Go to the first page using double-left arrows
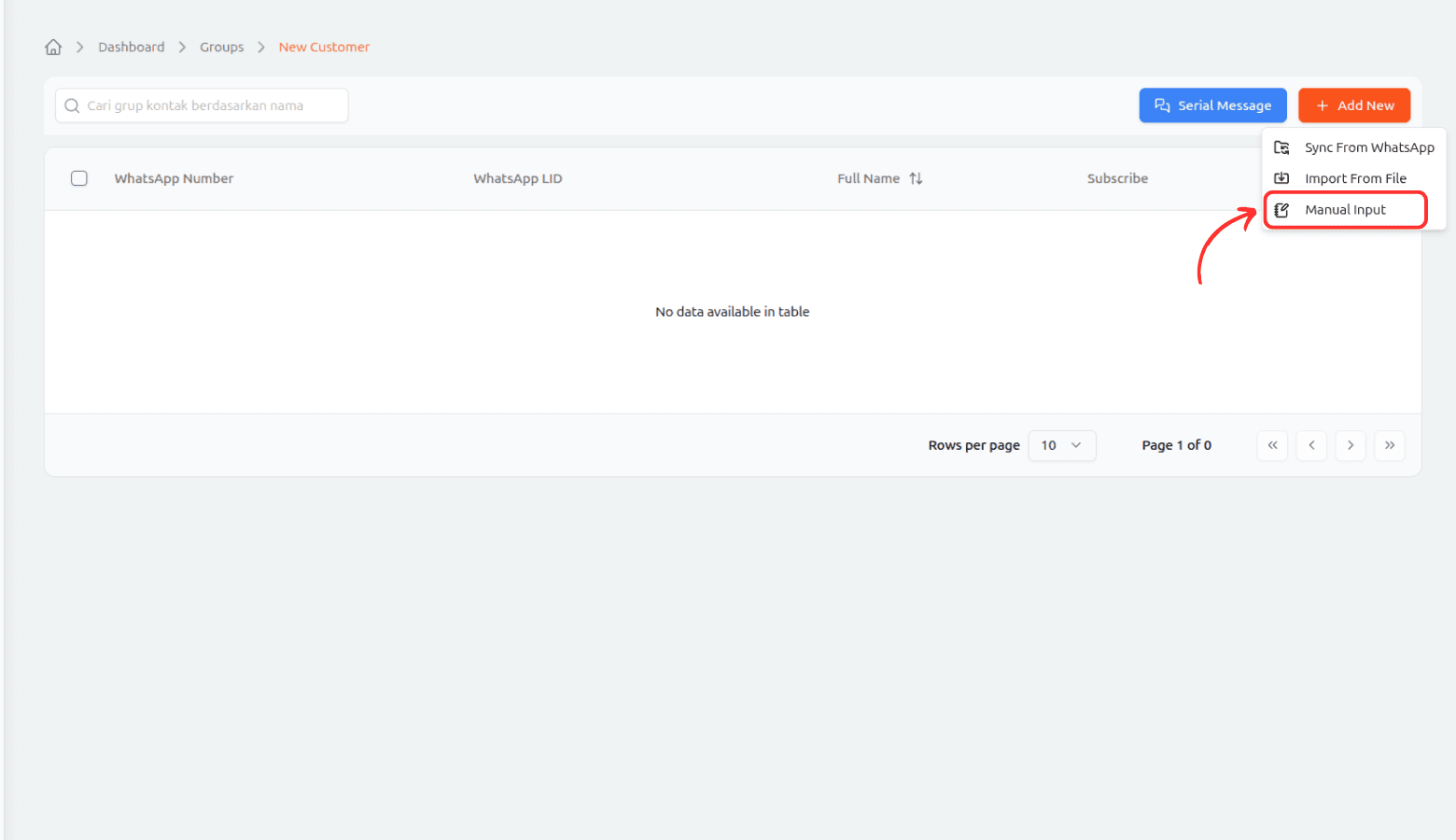This screenshot has height=840, width=1456. pyautogui.click(x=1272, y=445)
